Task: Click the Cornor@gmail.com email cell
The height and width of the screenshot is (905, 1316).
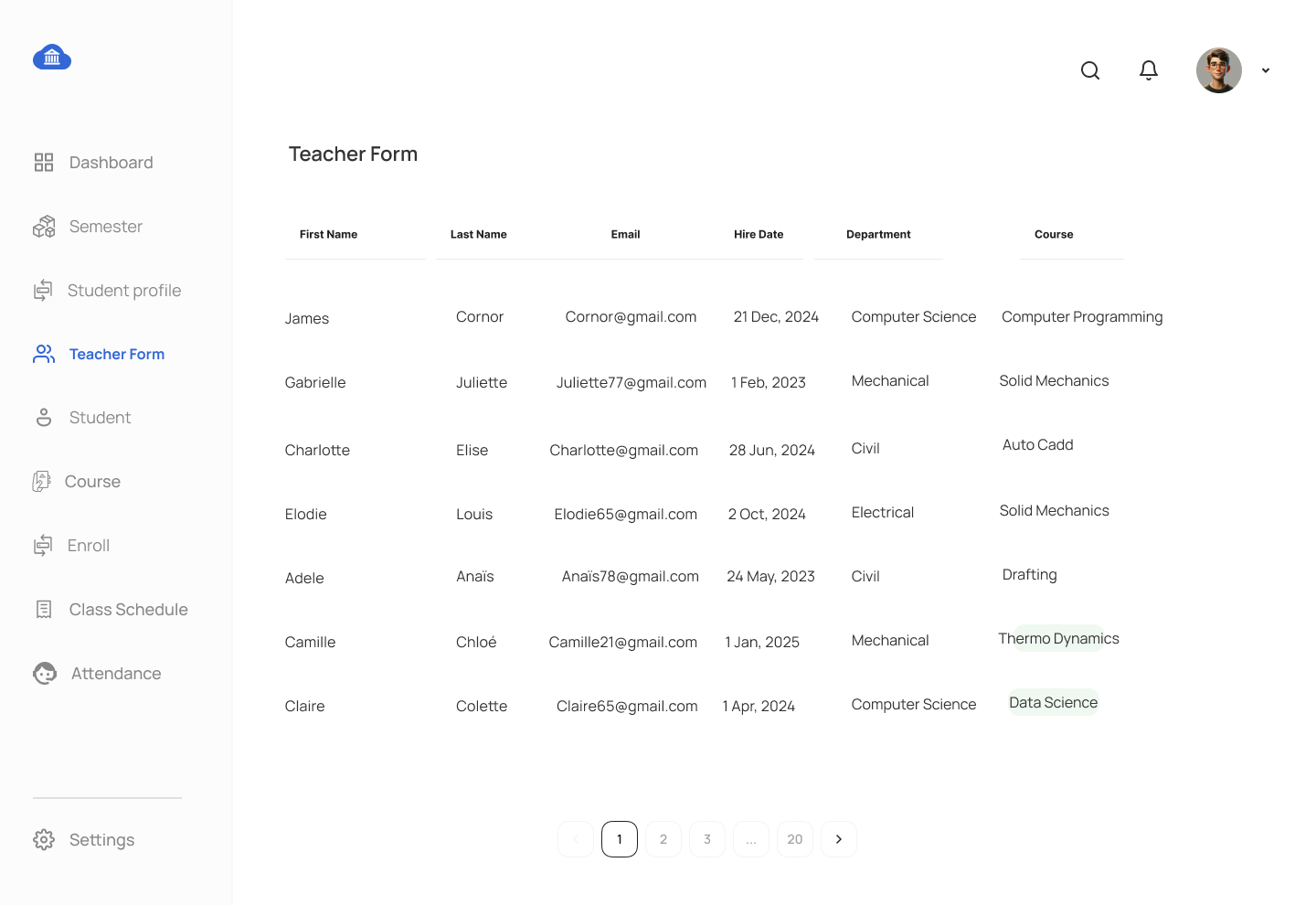Action: [x=631, y=317]
